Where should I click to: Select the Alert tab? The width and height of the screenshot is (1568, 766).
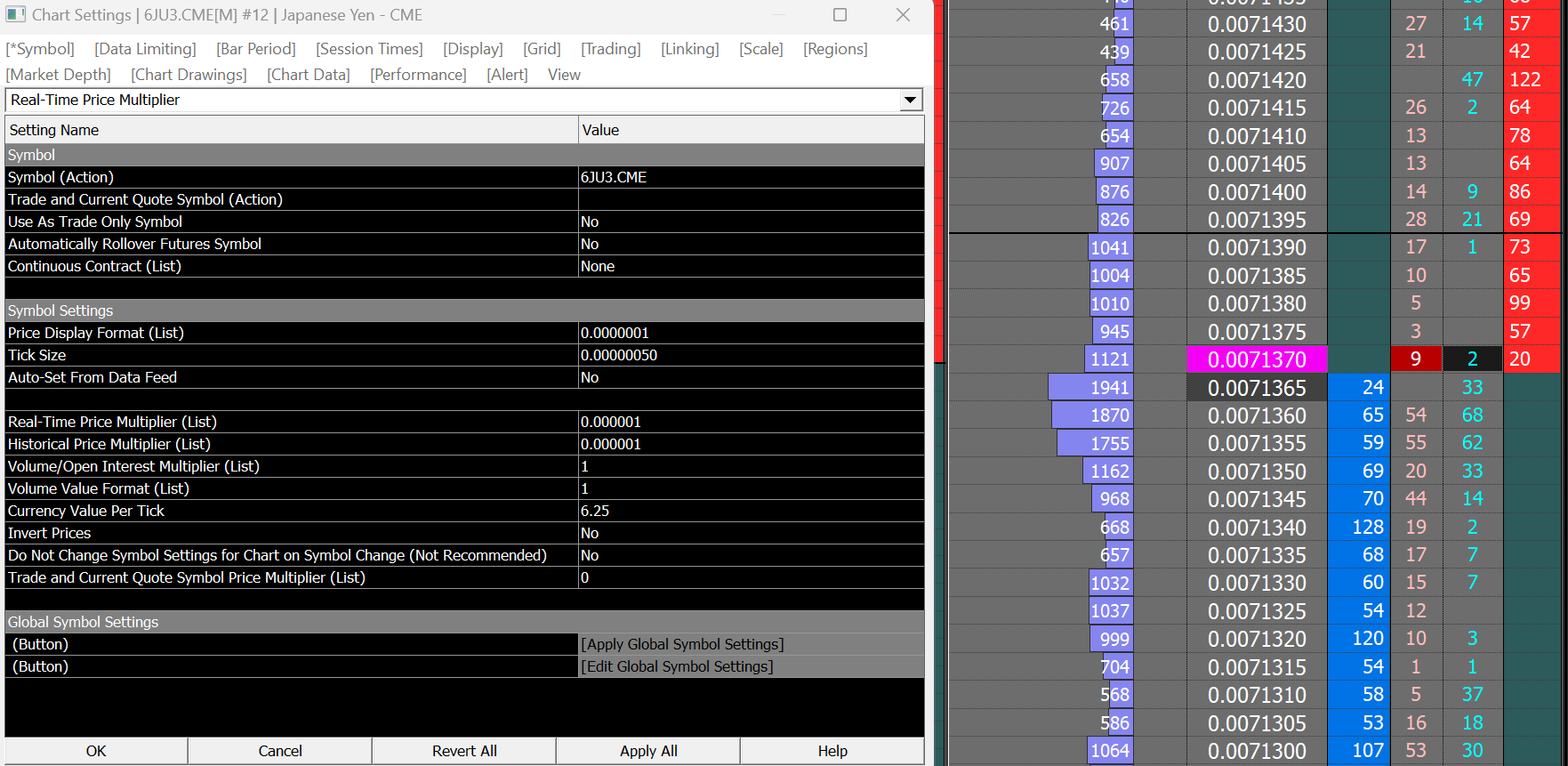tap(507, 75)
